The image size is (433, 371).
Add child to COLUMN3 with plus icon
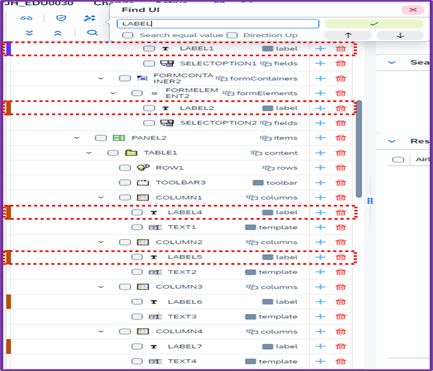[320, 287]
